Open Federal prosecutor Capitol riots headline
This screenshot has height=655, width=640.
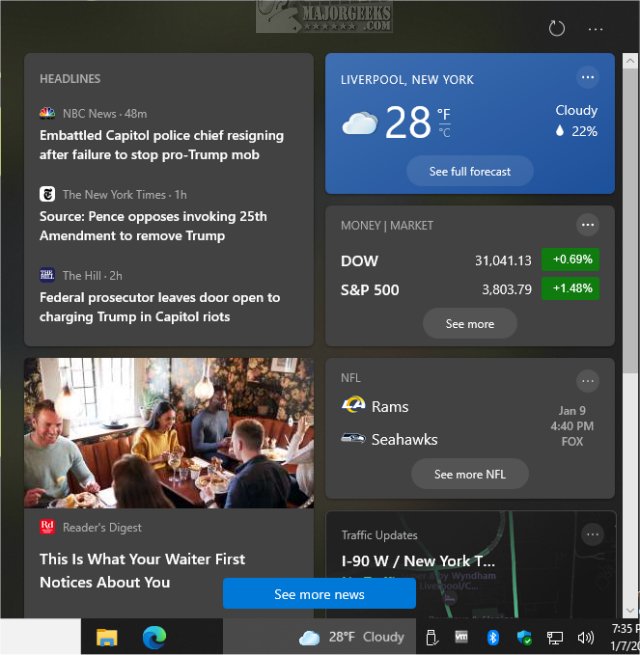[160, 307]
